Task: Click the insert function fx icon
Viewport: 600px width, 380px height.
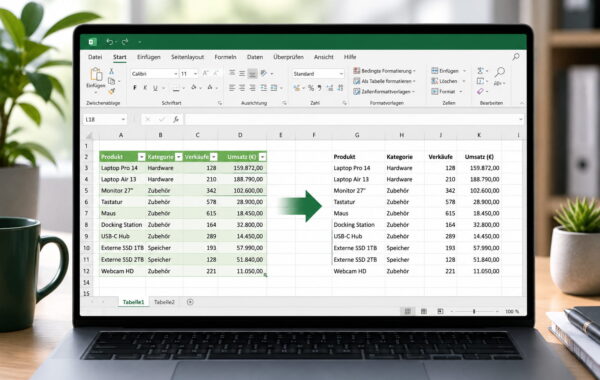Action: [176, 119]
